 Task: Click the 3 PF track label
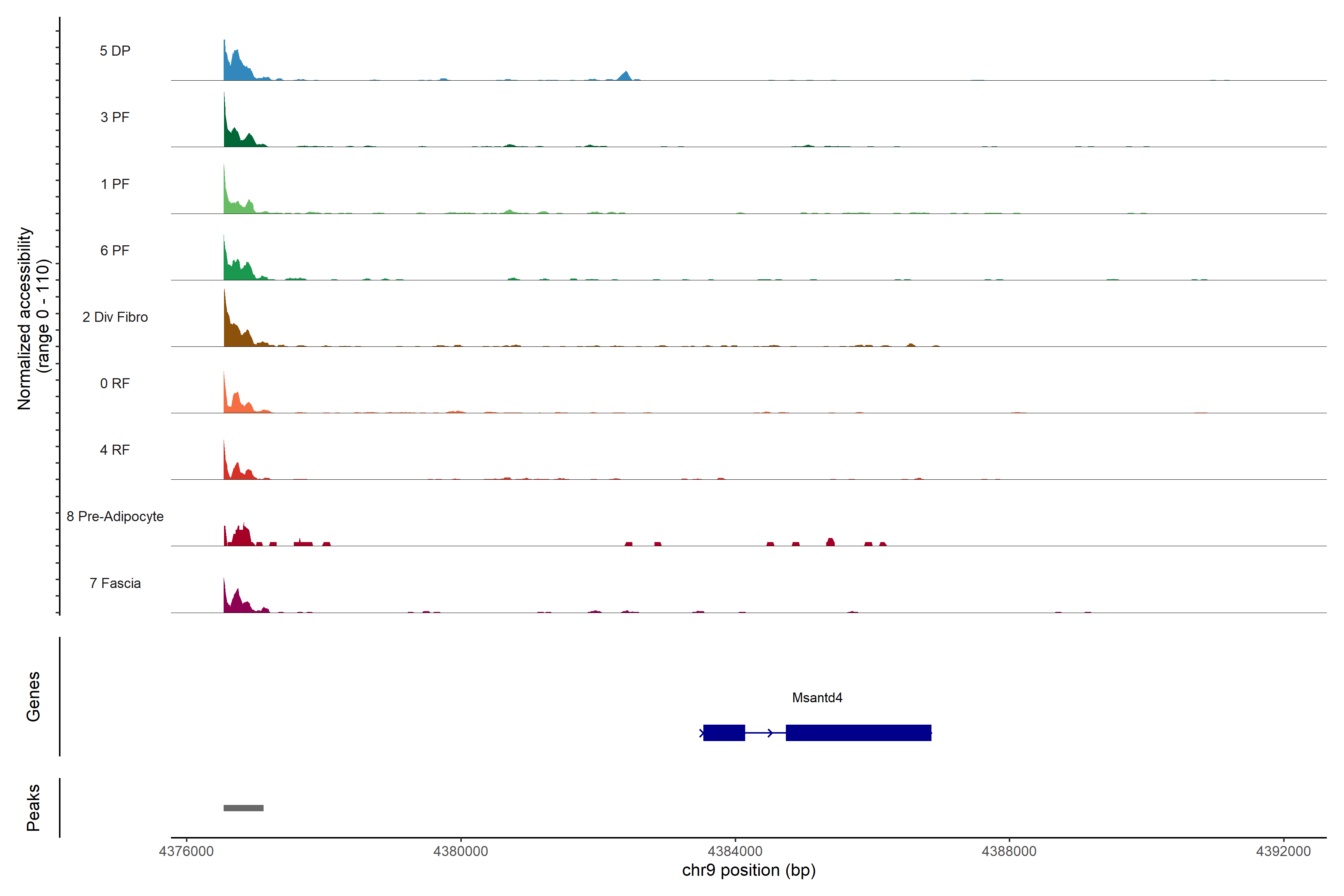(x=115, y=117)
